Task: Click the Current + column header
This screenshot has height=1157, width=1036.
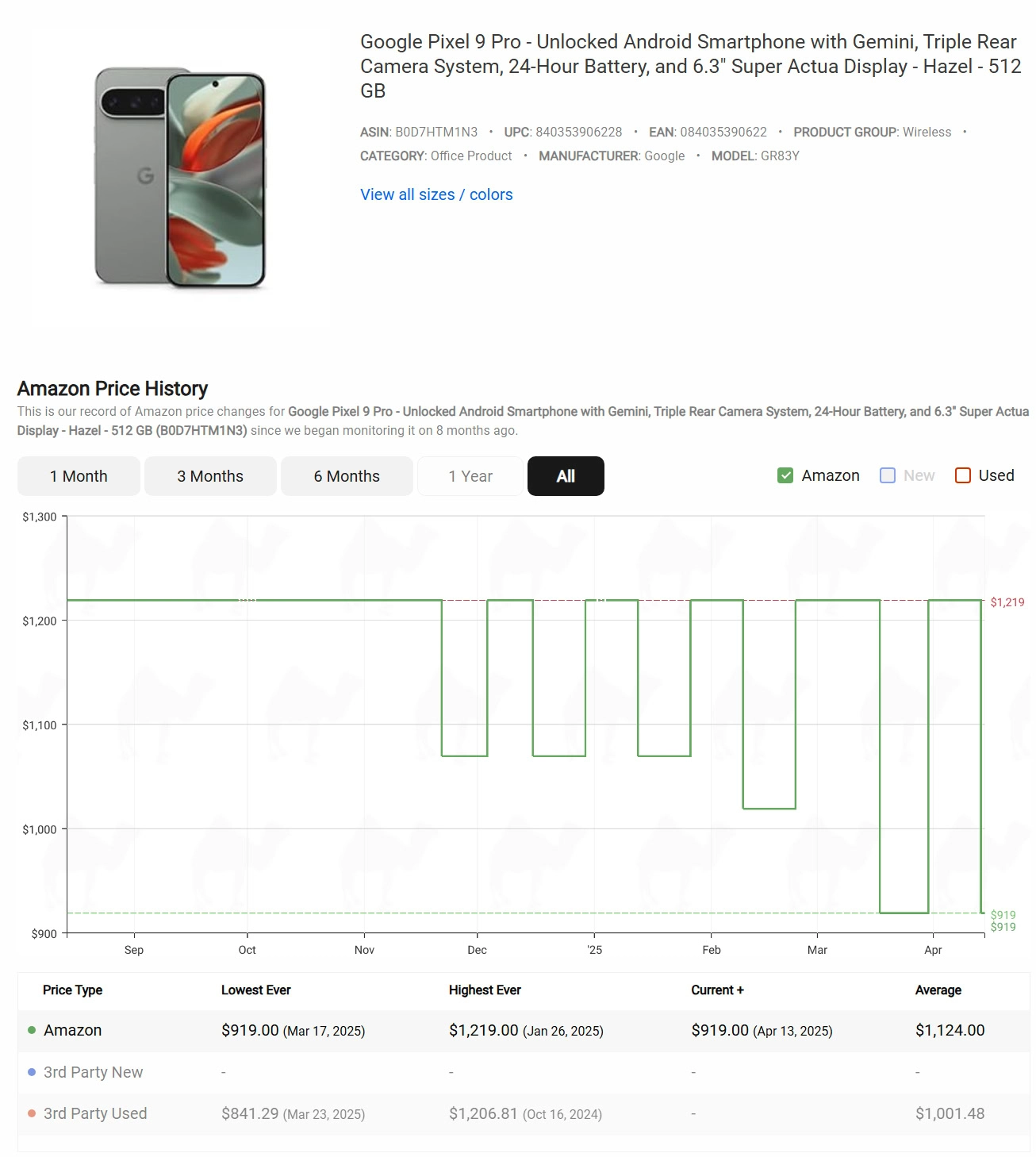Action: point(717,990)
